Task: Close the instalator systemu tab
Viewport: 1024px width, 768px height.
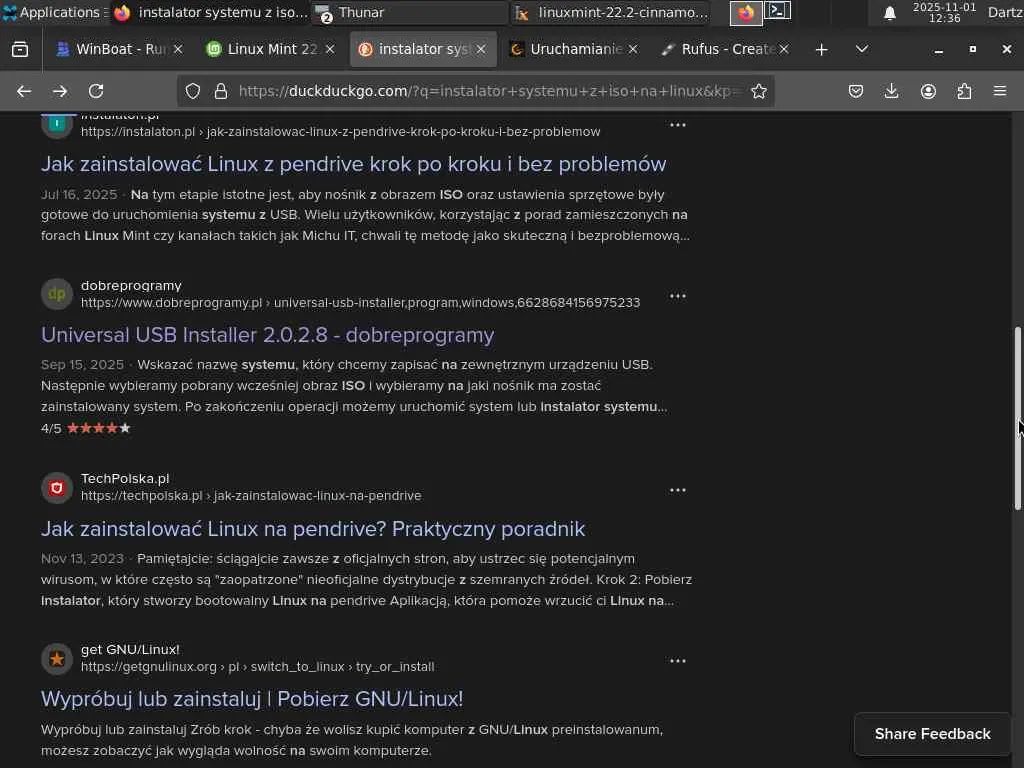Action: point(481,50)
